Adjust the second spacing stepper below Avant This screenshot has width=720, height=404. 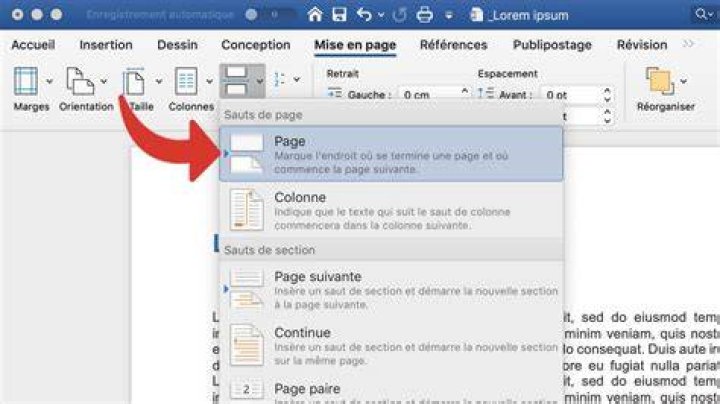607,116
